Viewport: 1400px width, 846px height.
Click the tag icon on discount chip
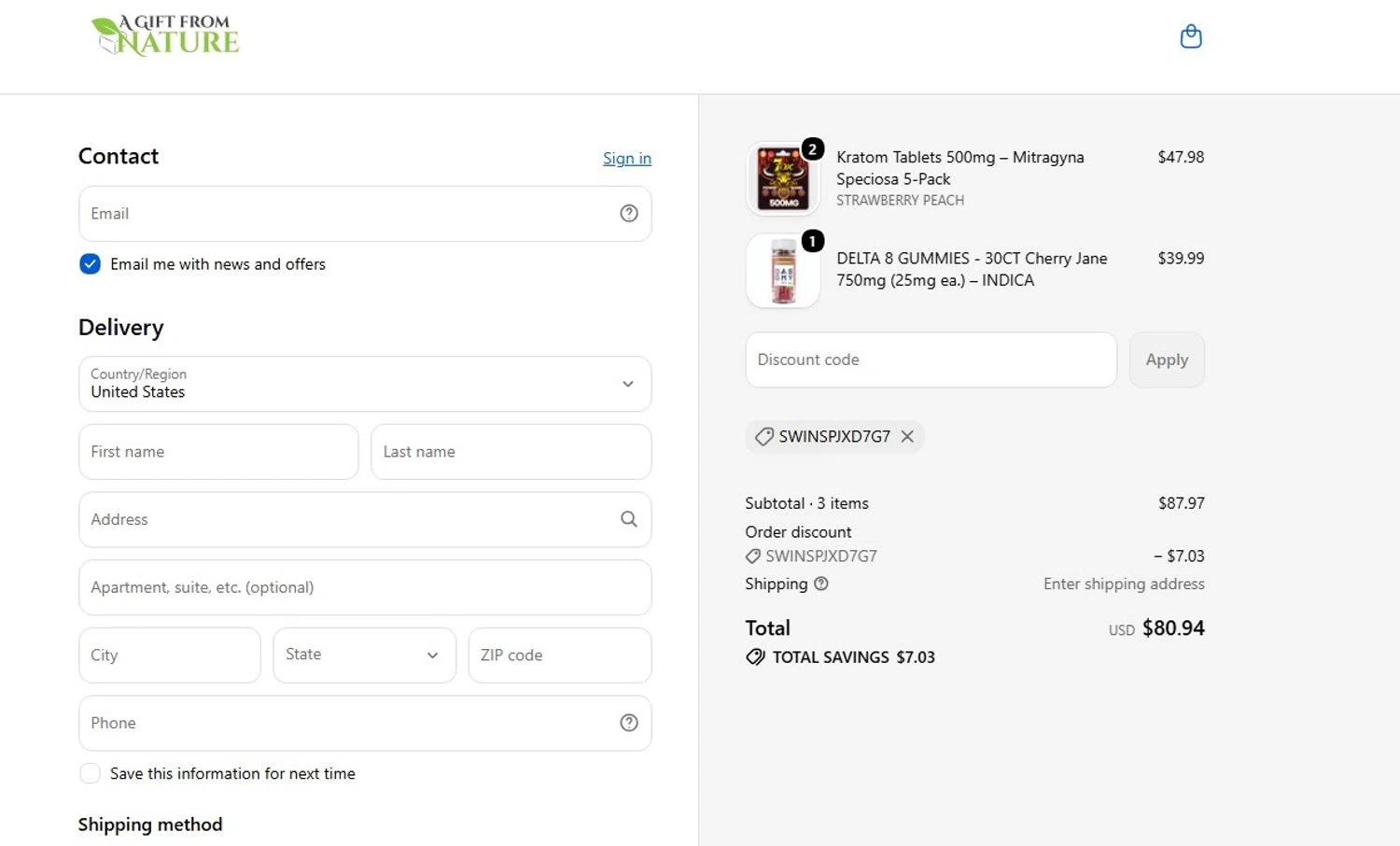(763, 436)
